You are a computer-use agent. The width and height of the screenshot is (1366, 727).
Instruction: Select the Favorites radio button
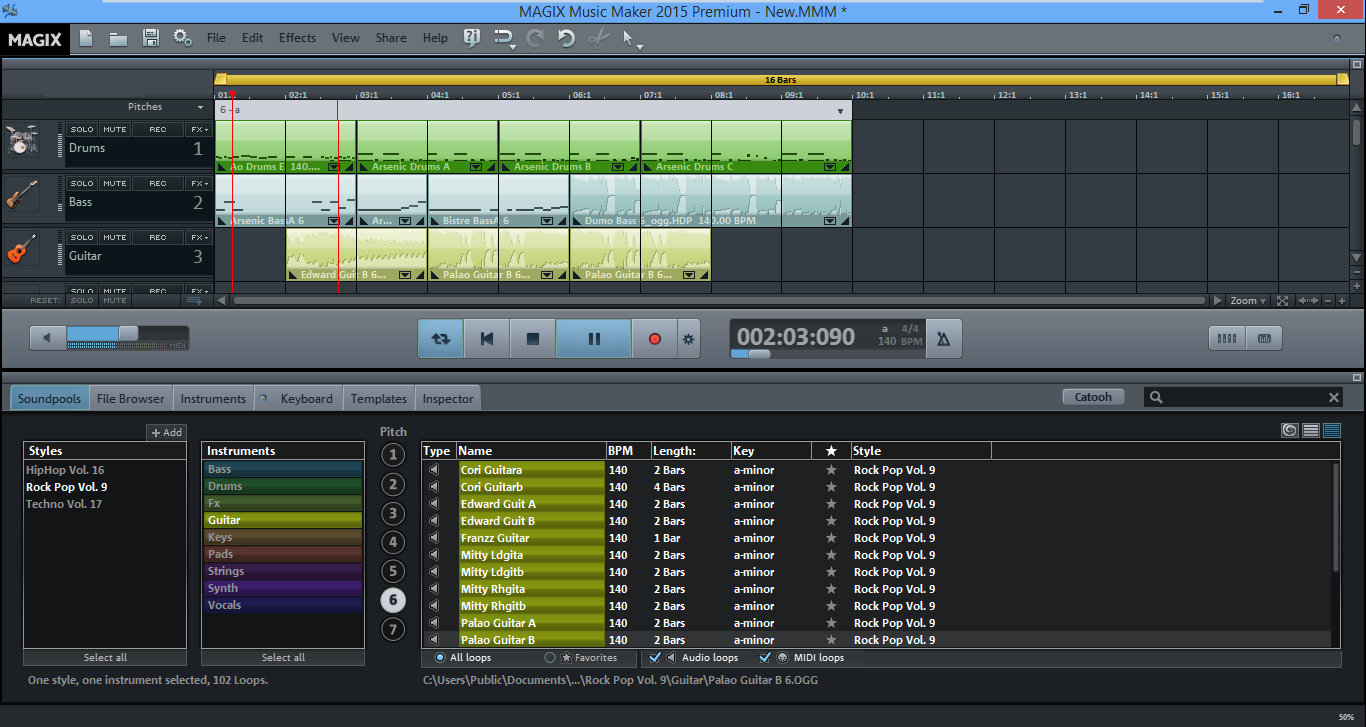tap(550, 658)
